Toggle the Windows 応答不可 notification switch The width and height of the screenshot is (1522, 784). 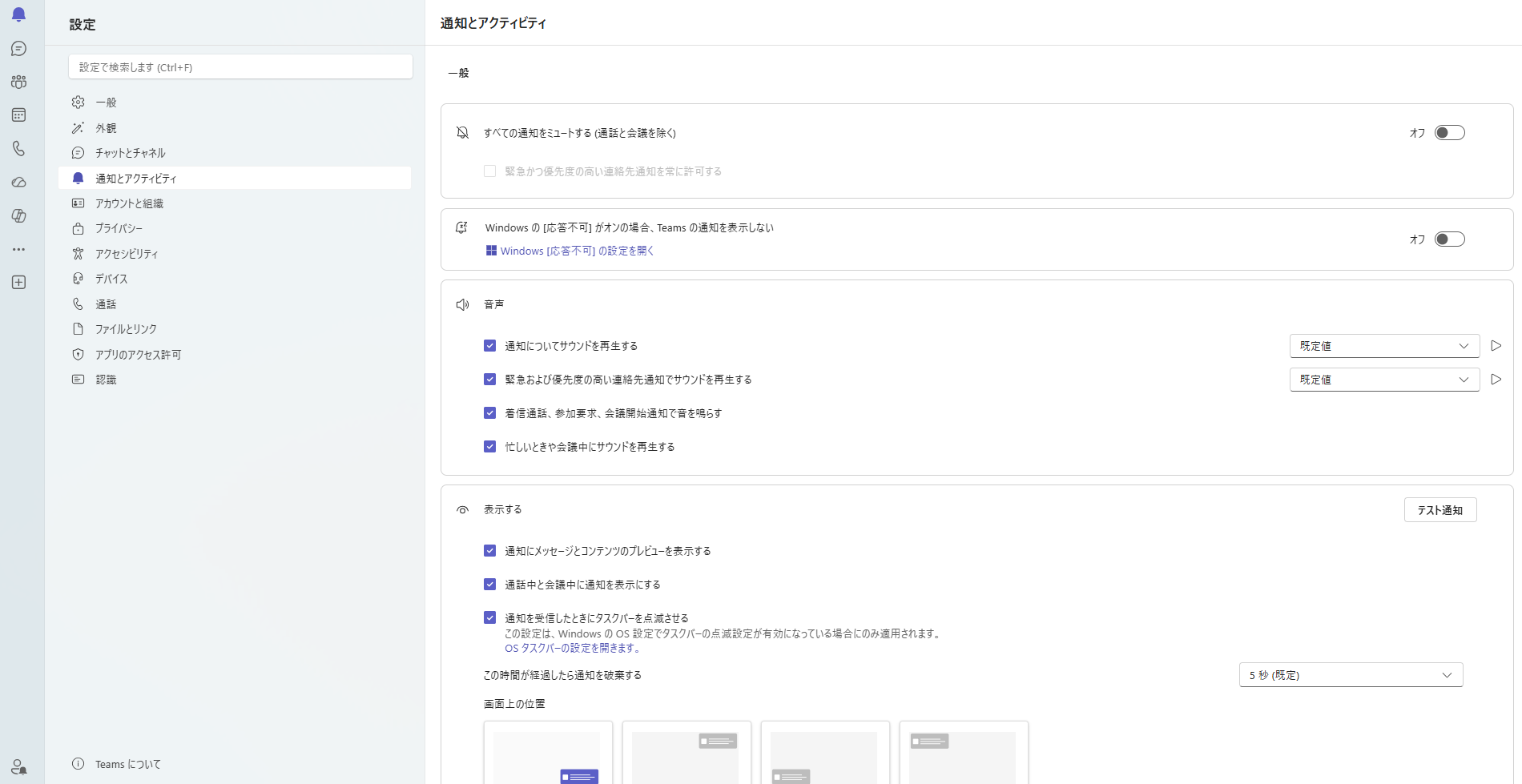1449,239
